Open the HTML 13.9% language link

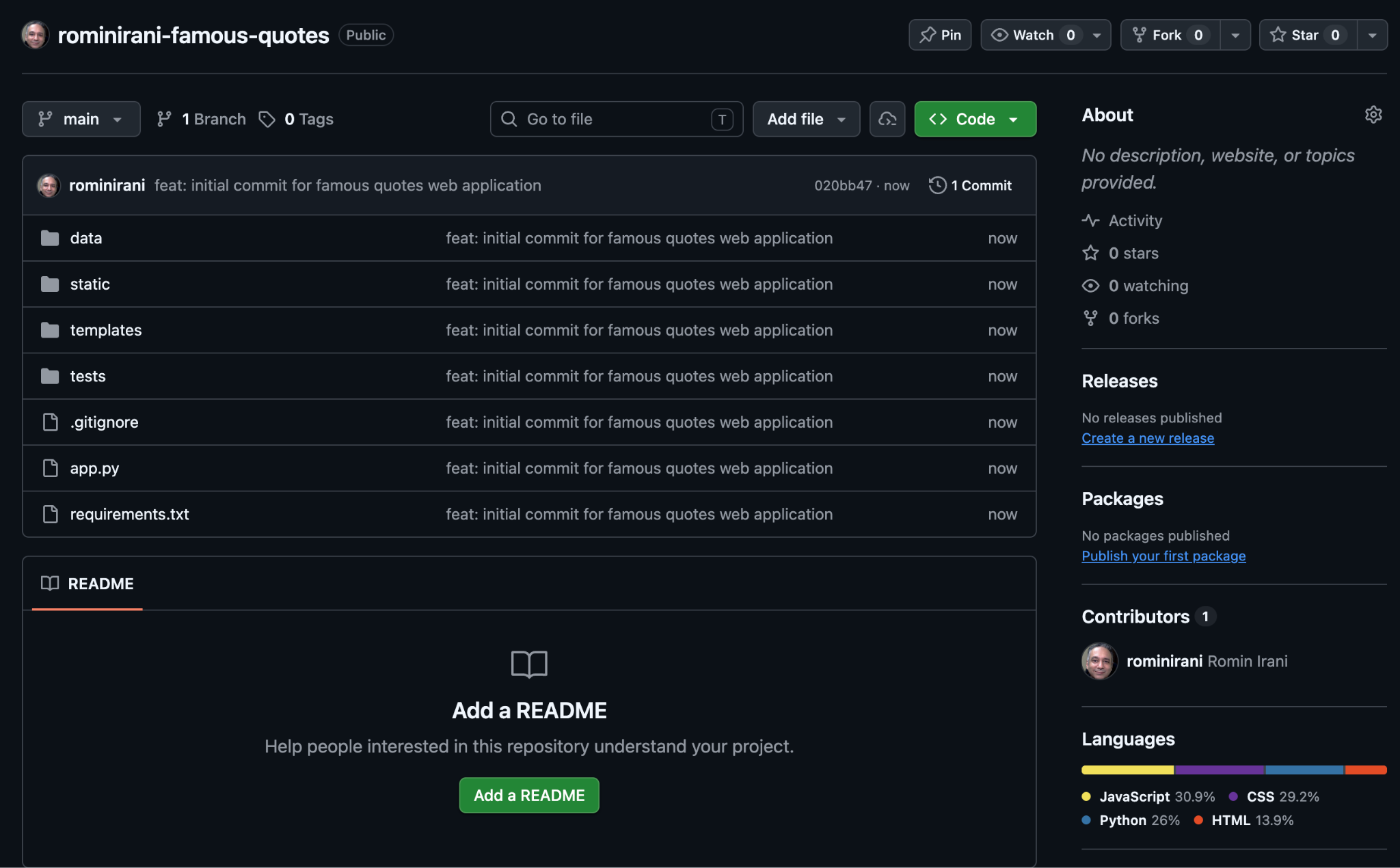click(1243, 820)
